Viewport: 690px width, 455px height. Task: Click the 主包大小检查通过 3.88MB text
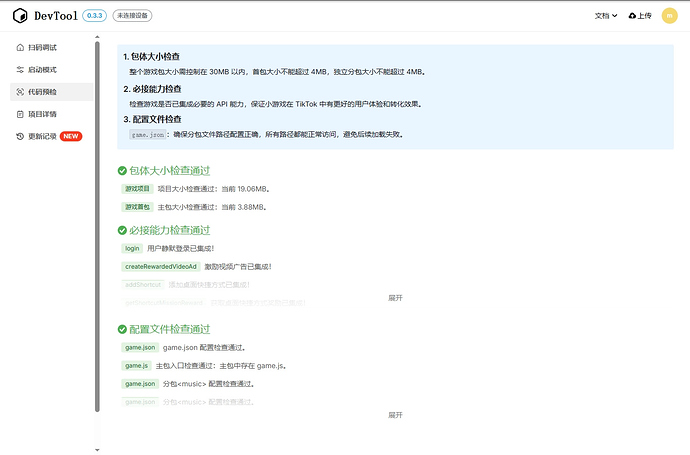(212, 207)
